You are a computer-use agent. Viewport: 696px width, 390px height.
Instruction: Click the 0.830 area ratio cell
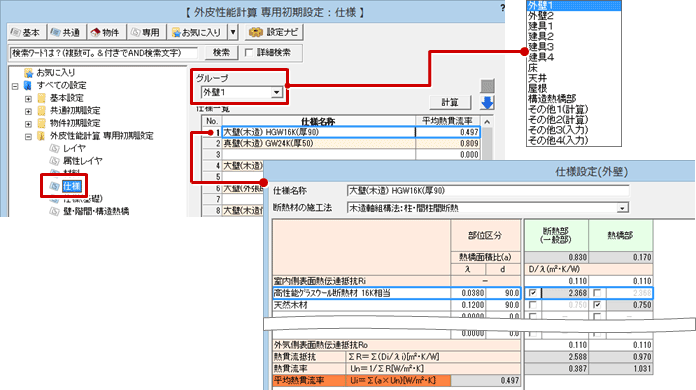(x=556, y=257)
